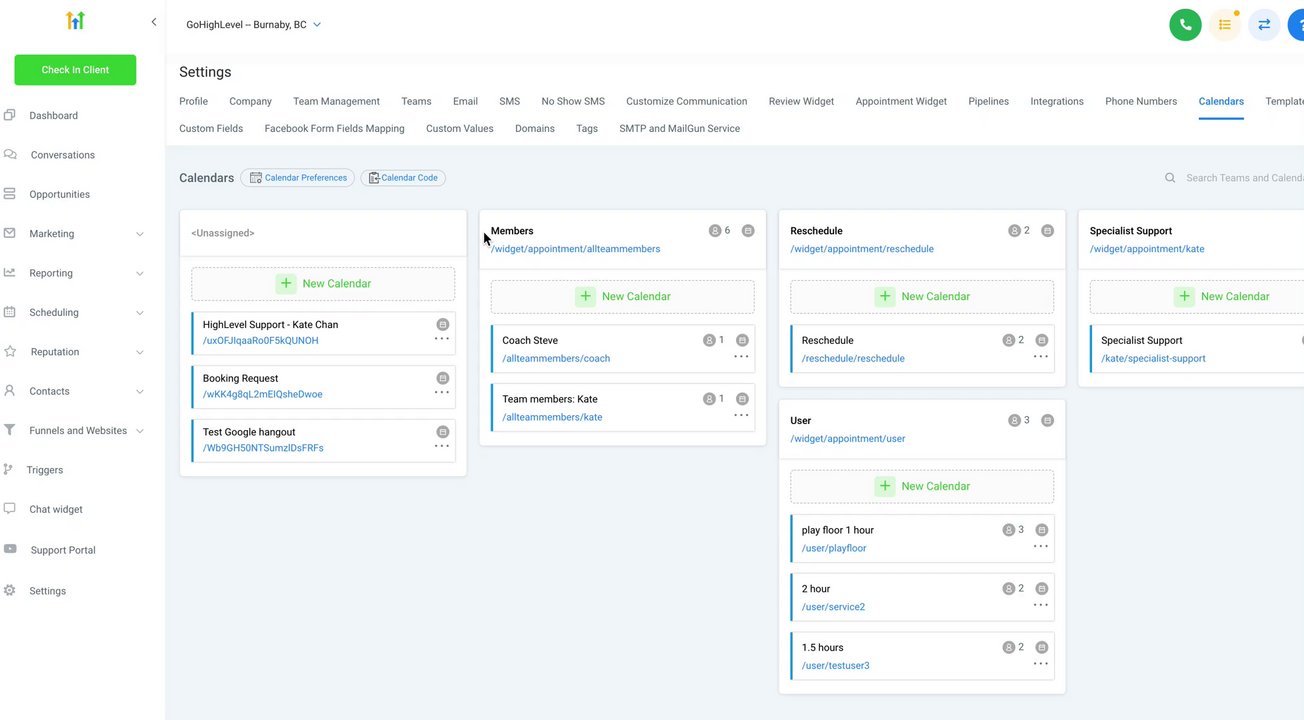Click the Contacts person icon
The height and width of the screenshot is (720, 1304).
pyautogui.click(x=10, y=391)
